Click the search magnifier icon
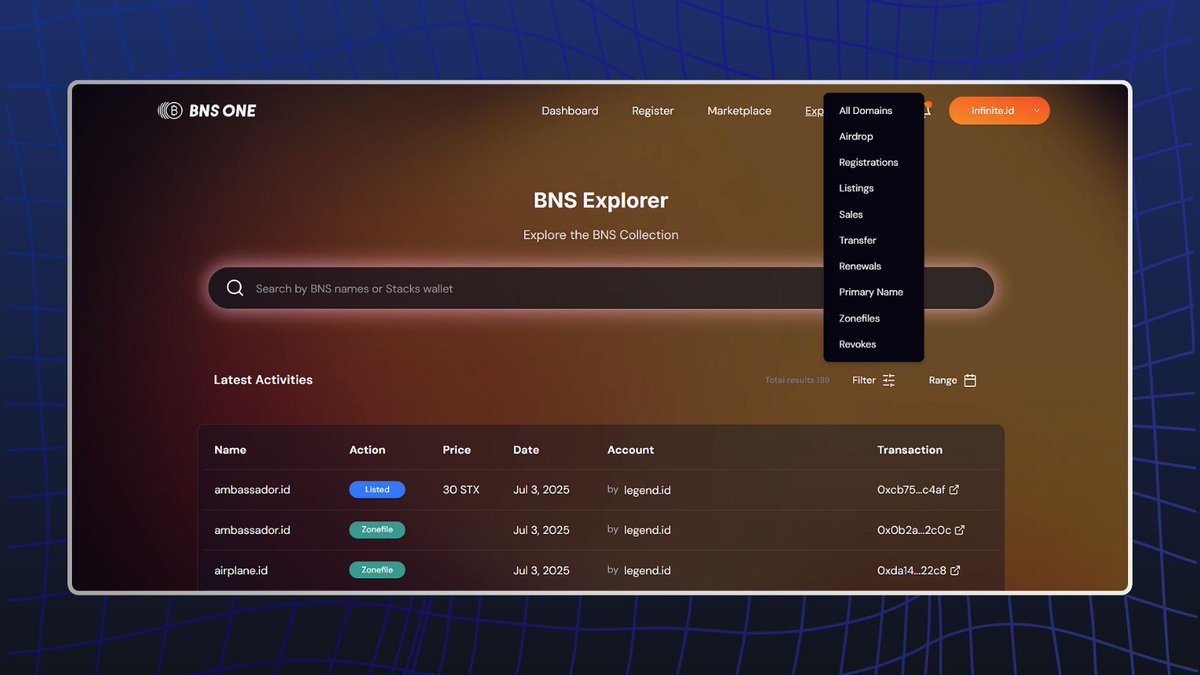Screen dimensions: 1200x675 (235, 288)
